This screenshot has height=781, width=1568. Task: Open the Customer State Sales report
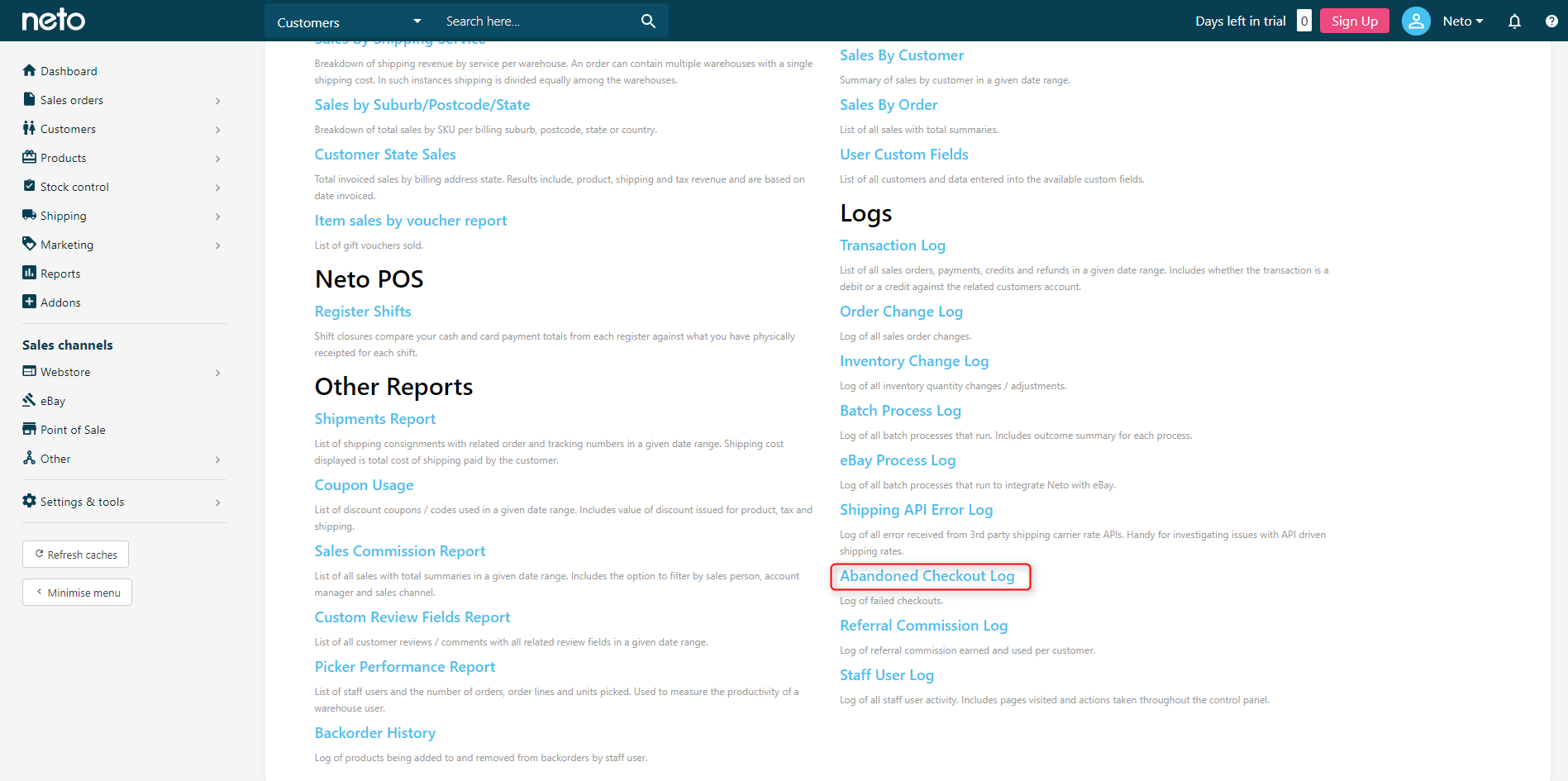point(385,155)
